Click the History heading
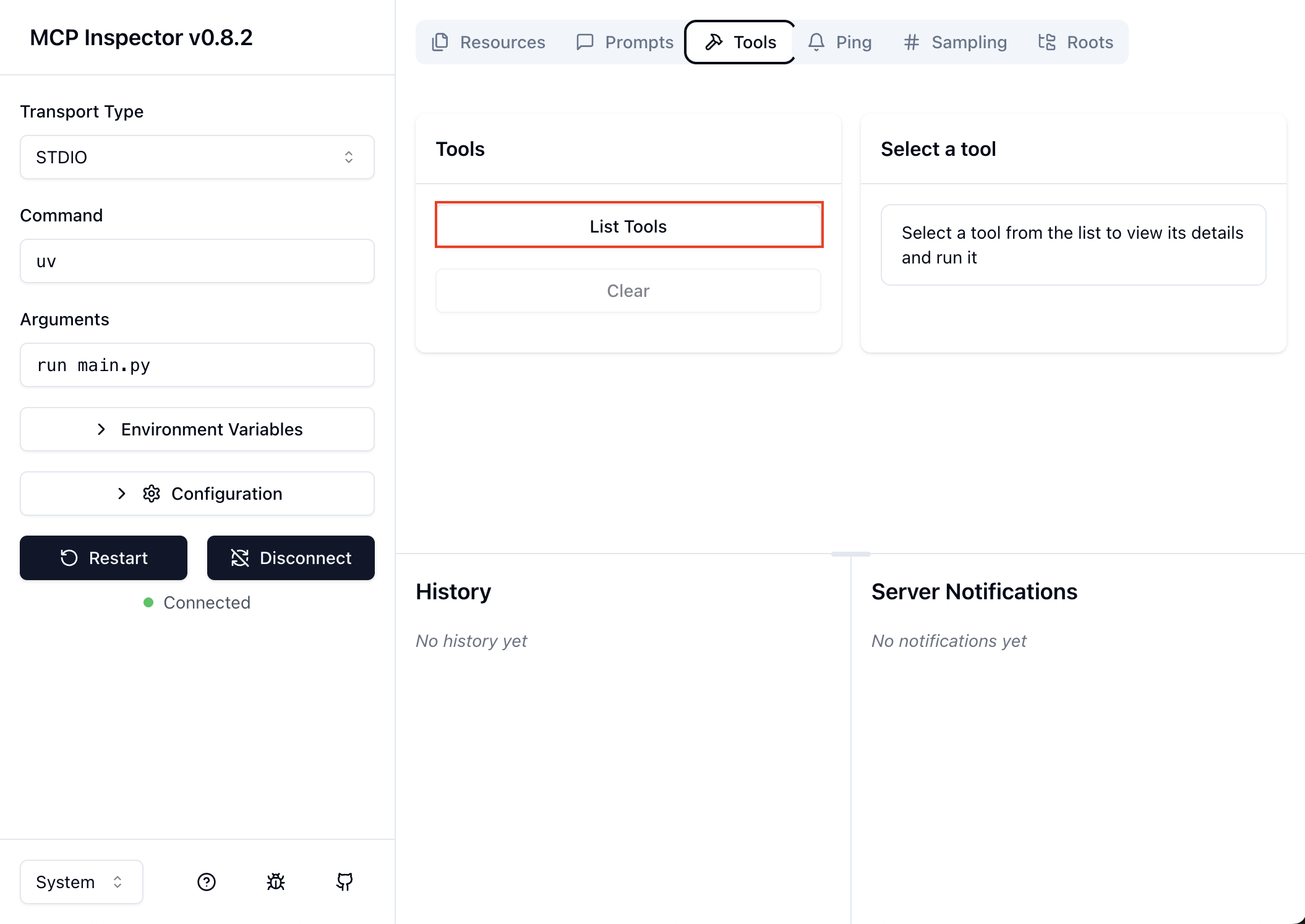 tap(453, 592)
